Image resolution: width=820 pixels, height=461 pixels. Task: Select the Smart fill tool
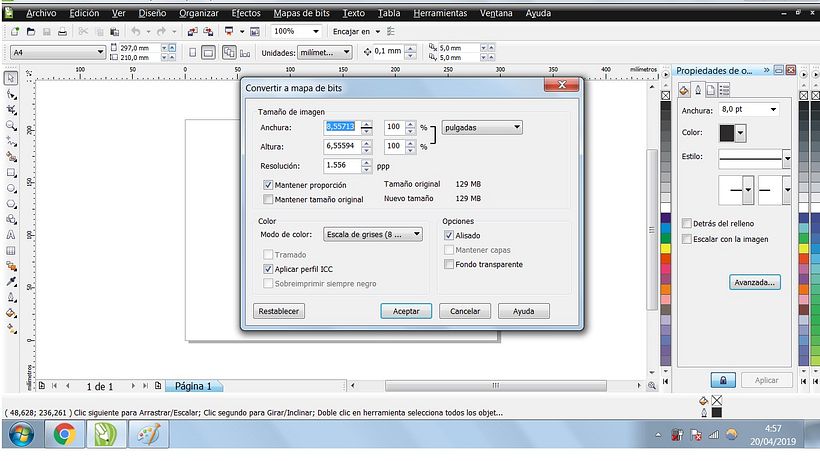10,157
